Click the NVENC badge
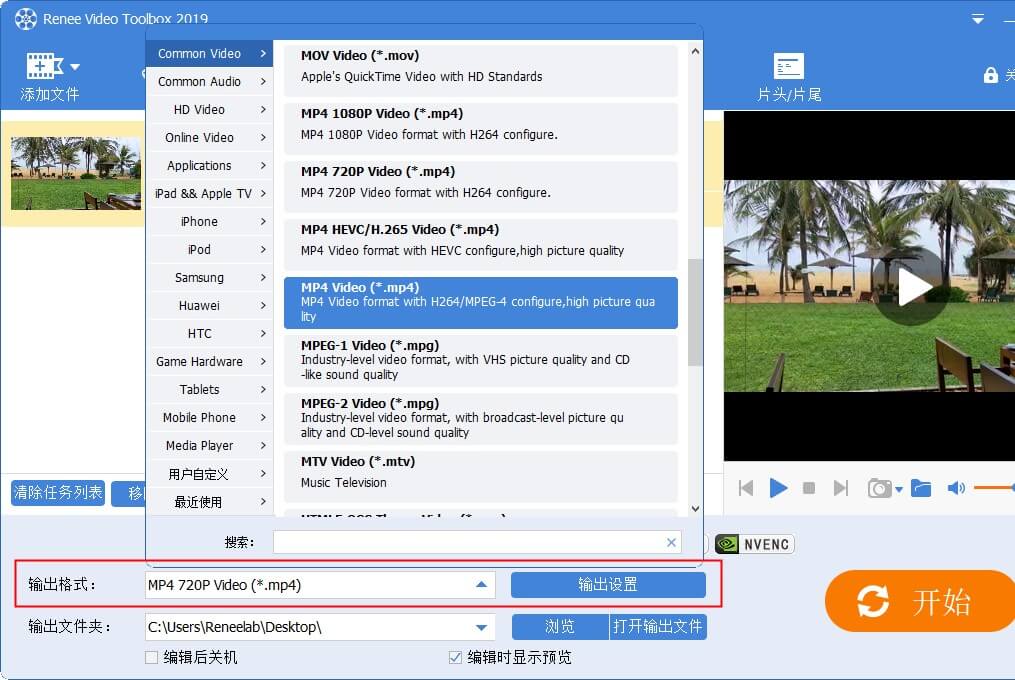The height and width of the screenshot is (680, 1015). coord(755,544)
